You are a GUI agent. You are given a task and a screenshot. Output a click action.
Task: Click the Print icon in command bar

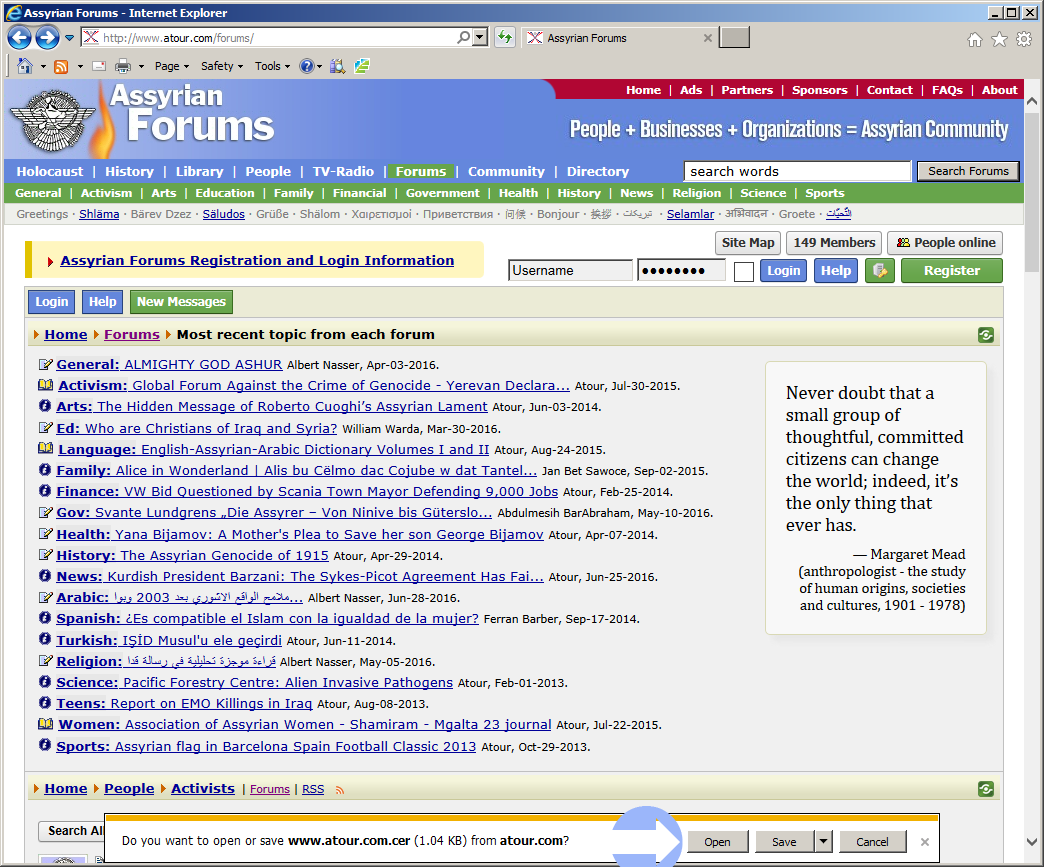[123, 66]
